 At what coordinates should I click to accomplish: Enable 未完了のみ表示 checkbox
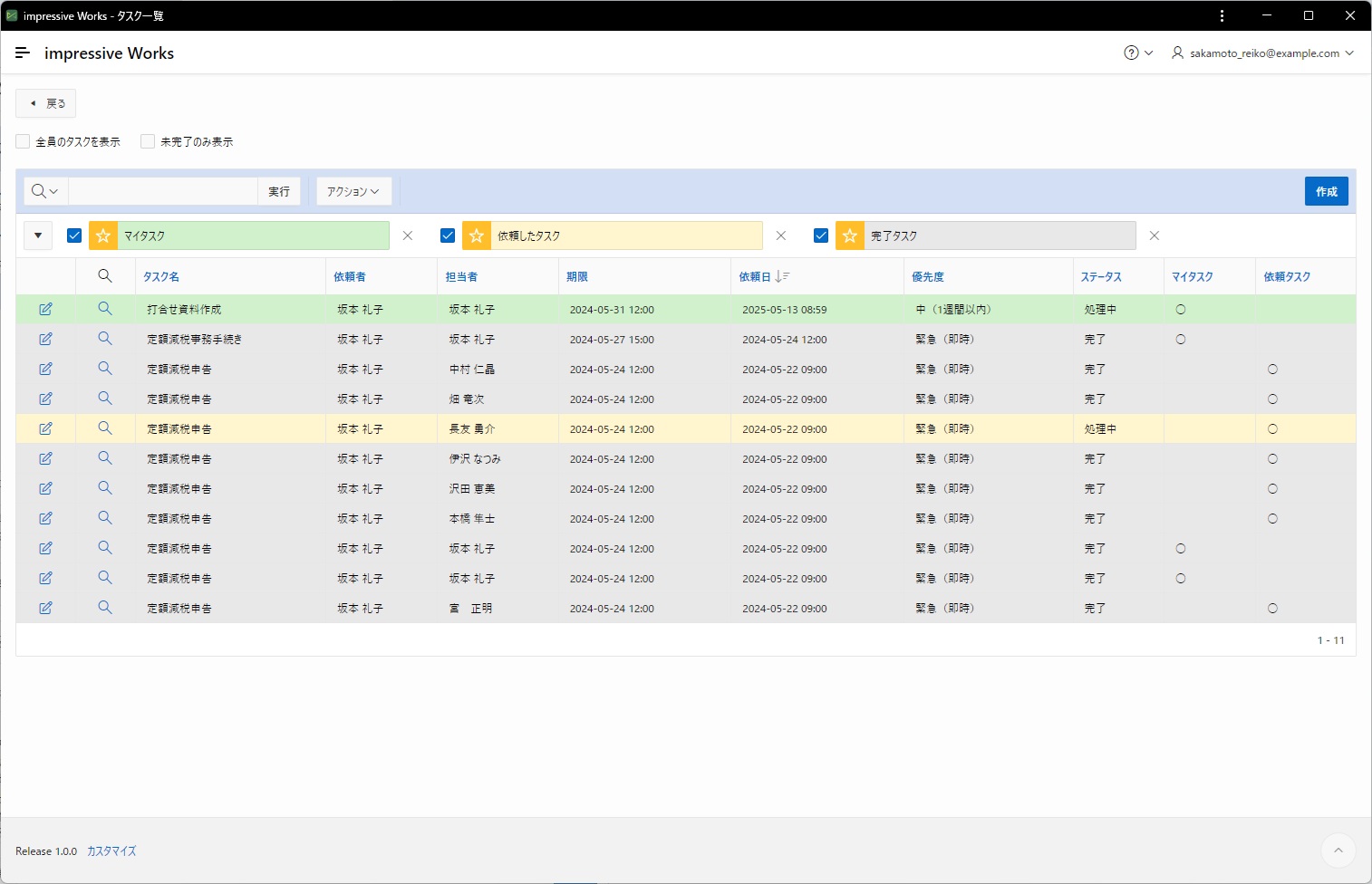tap(148, 141)
